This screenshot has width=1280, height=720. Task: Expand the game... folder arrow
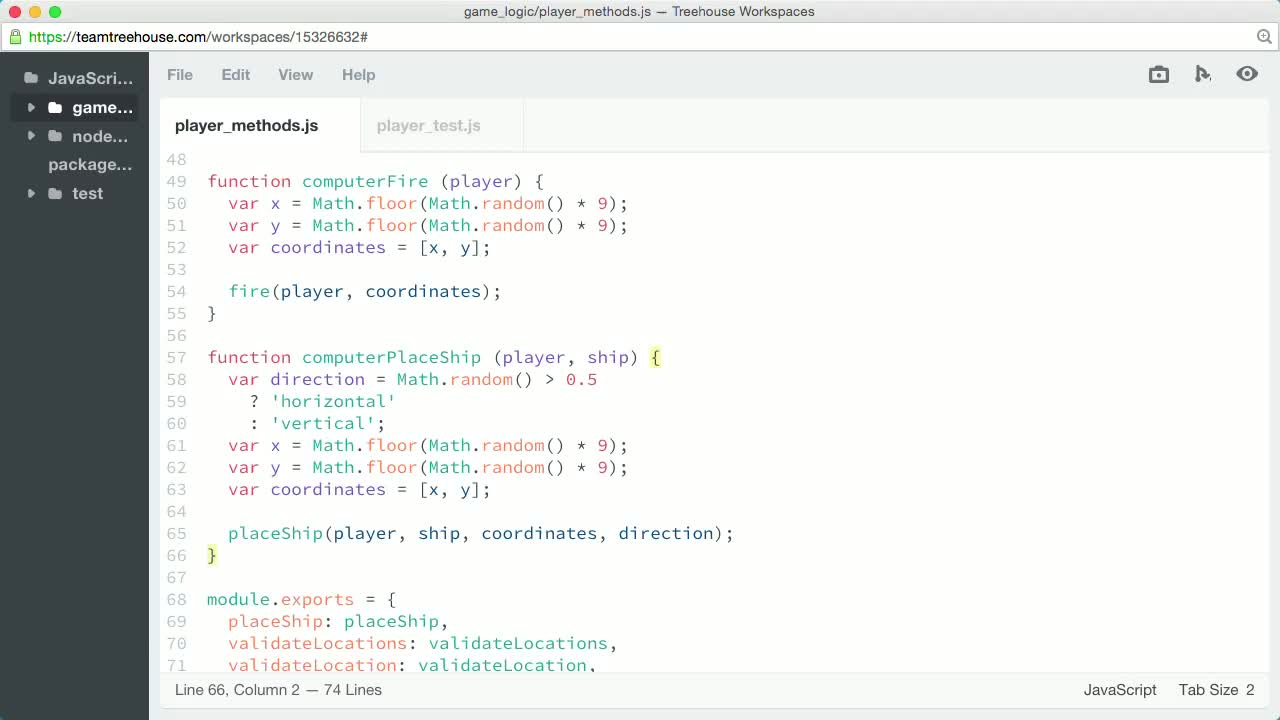tap(31, 107)
